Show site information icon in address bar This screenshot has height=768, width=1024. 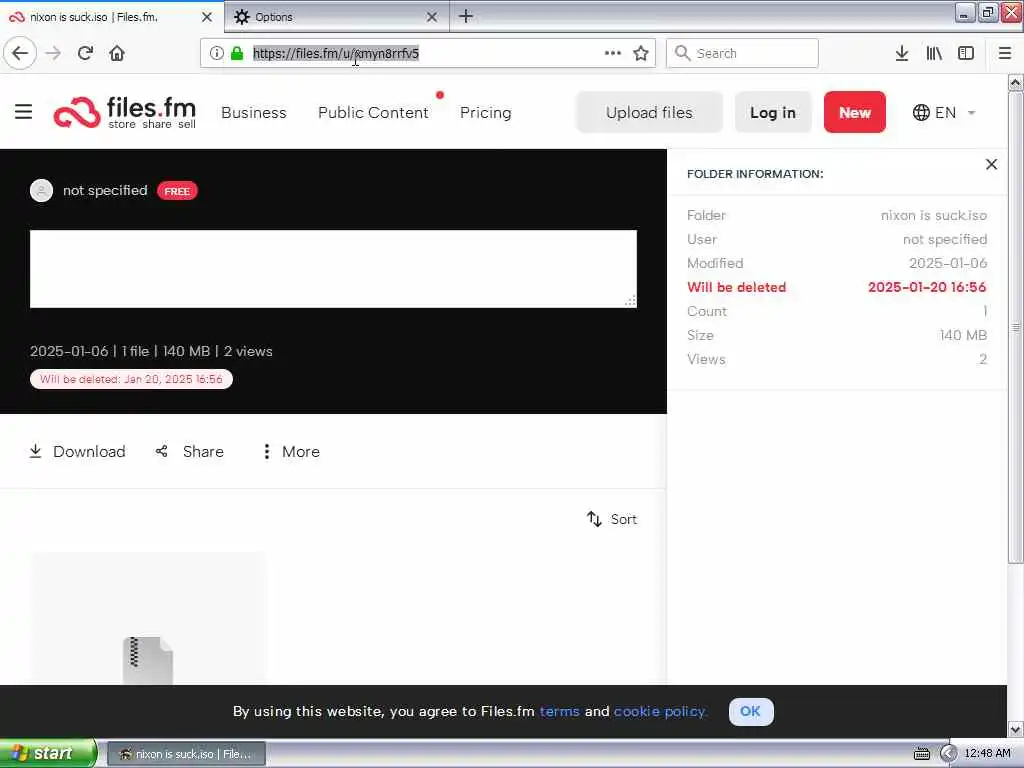pos(216,54)
